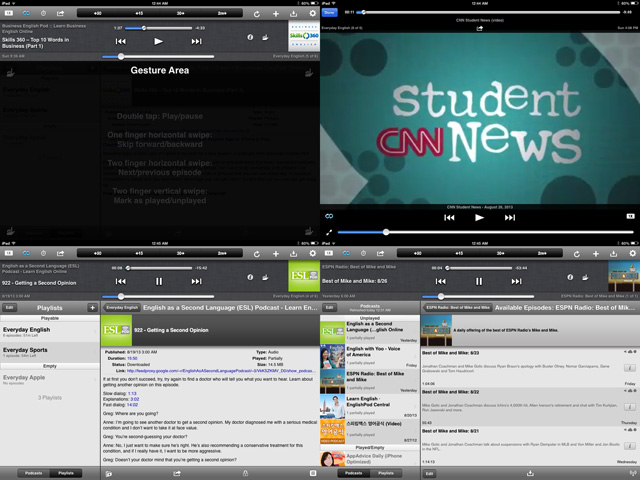
Task: Play Skills 360 episode in top-left screenshot
Action: click(x=158, y=41)
